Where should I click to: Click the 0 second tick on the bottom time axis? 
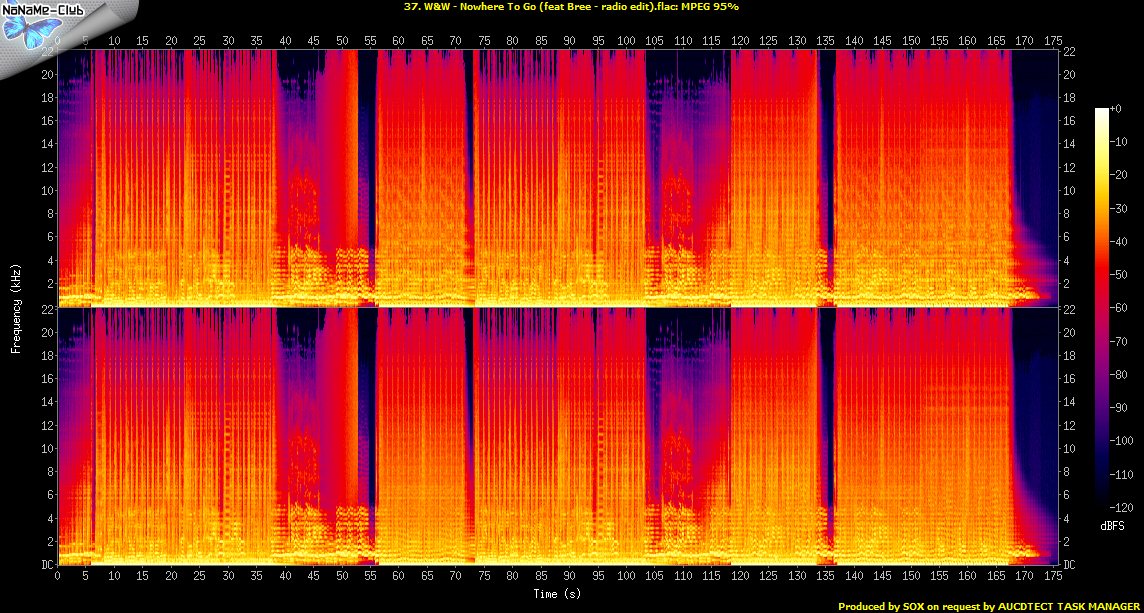coord(58,577)
